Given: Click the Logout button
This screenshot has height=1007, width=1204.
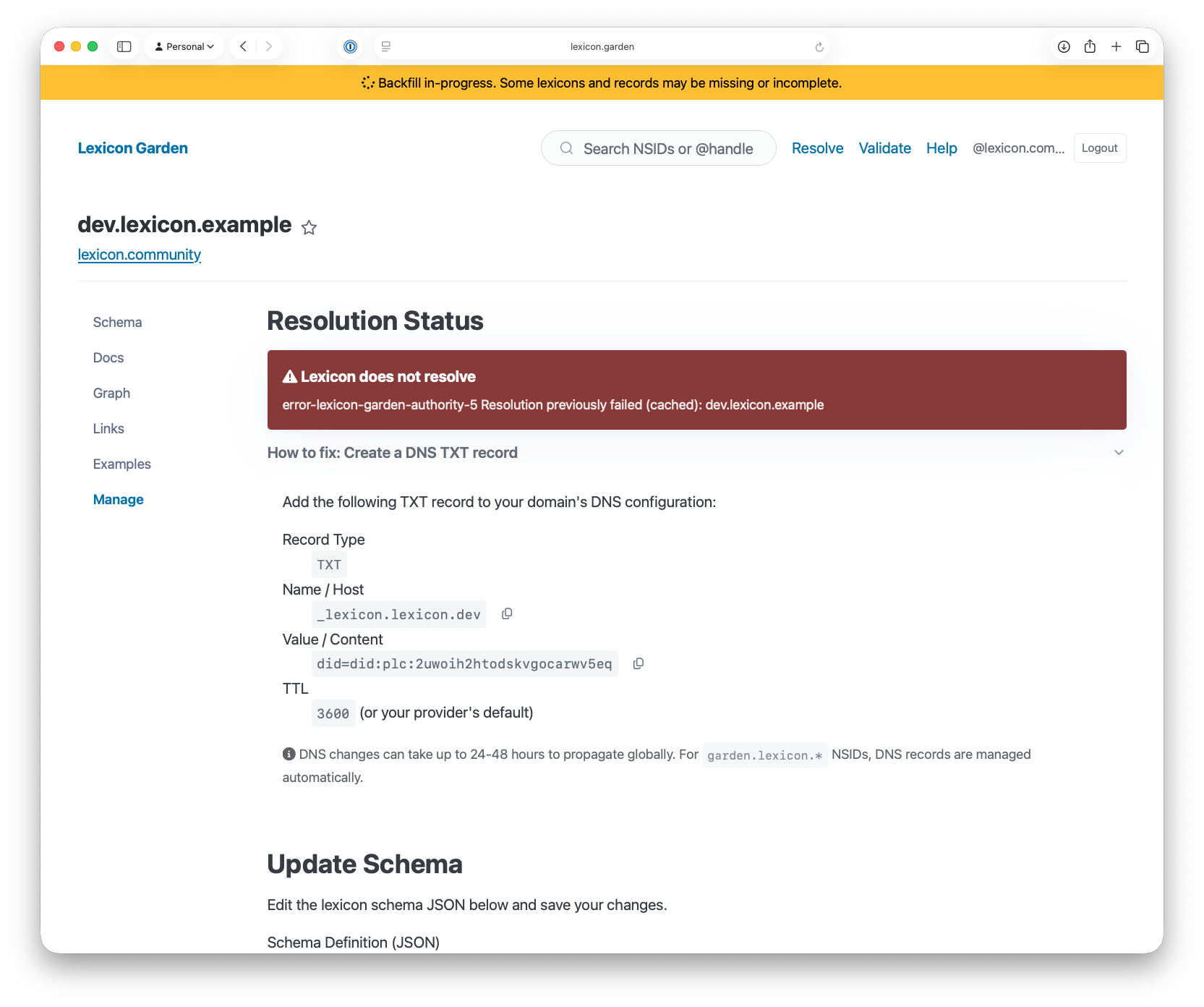Looking at the screenshot, I should [x=1099, y=148].
